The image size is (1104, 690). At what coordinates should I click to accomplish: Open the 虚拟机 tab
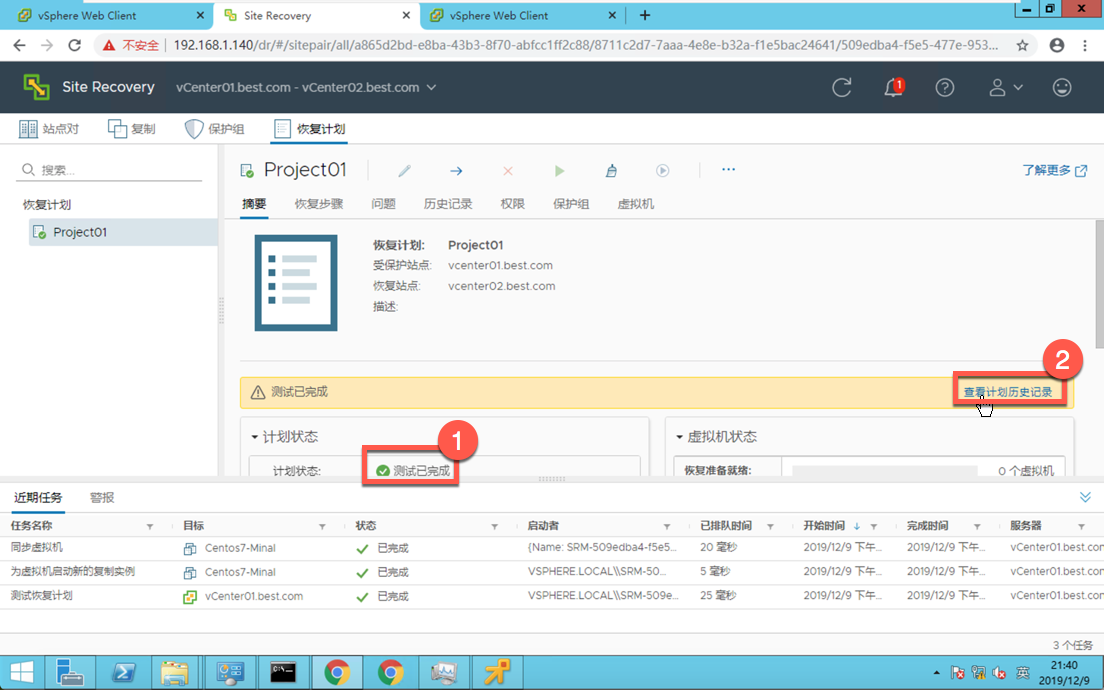point(636,204)
